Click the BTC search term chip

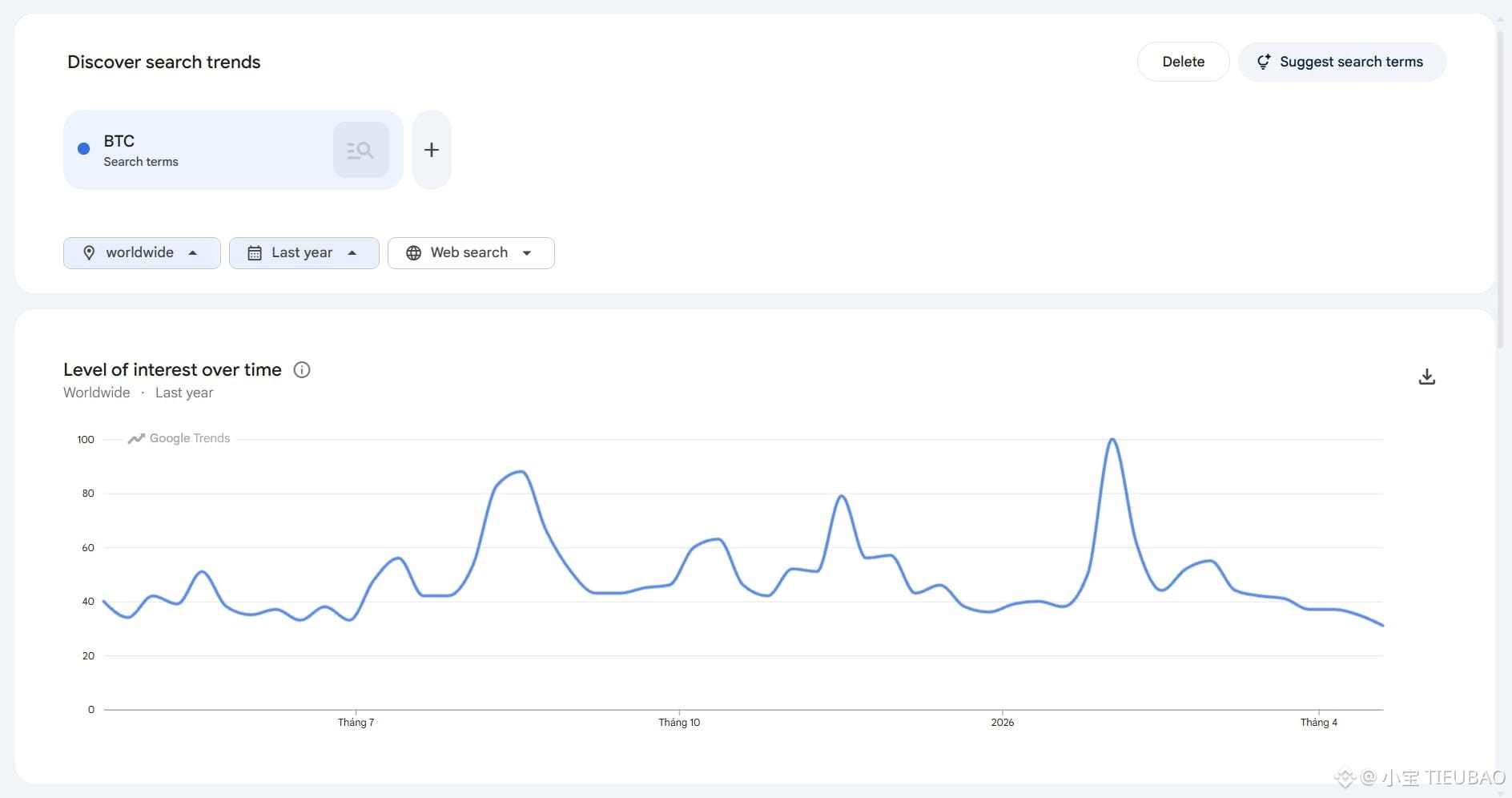[233, 150]
